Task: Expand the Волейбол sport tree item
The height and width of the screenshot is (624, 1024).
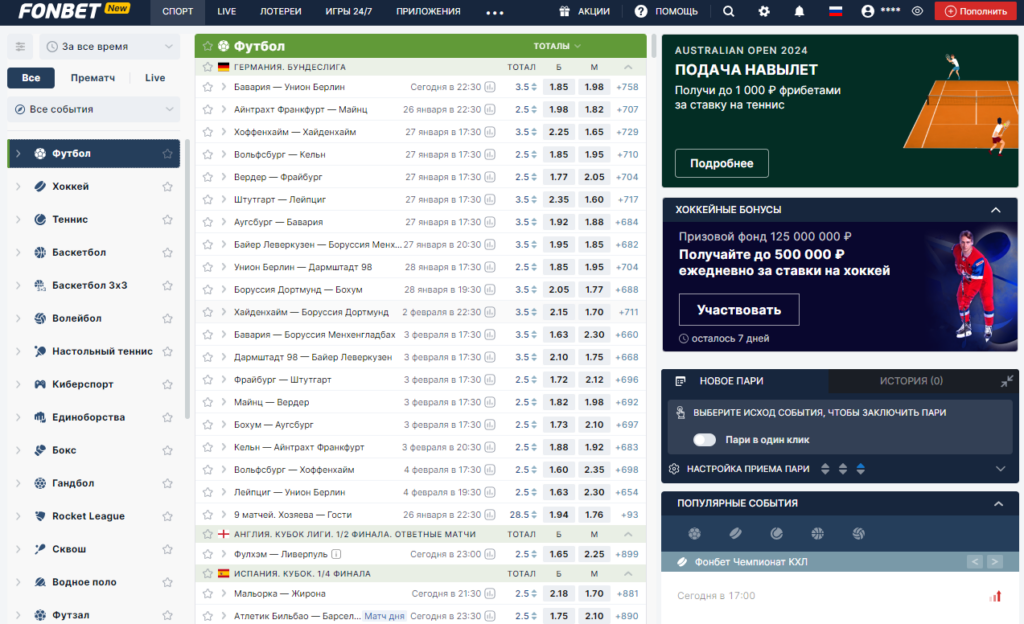Action: coord(18,318)
